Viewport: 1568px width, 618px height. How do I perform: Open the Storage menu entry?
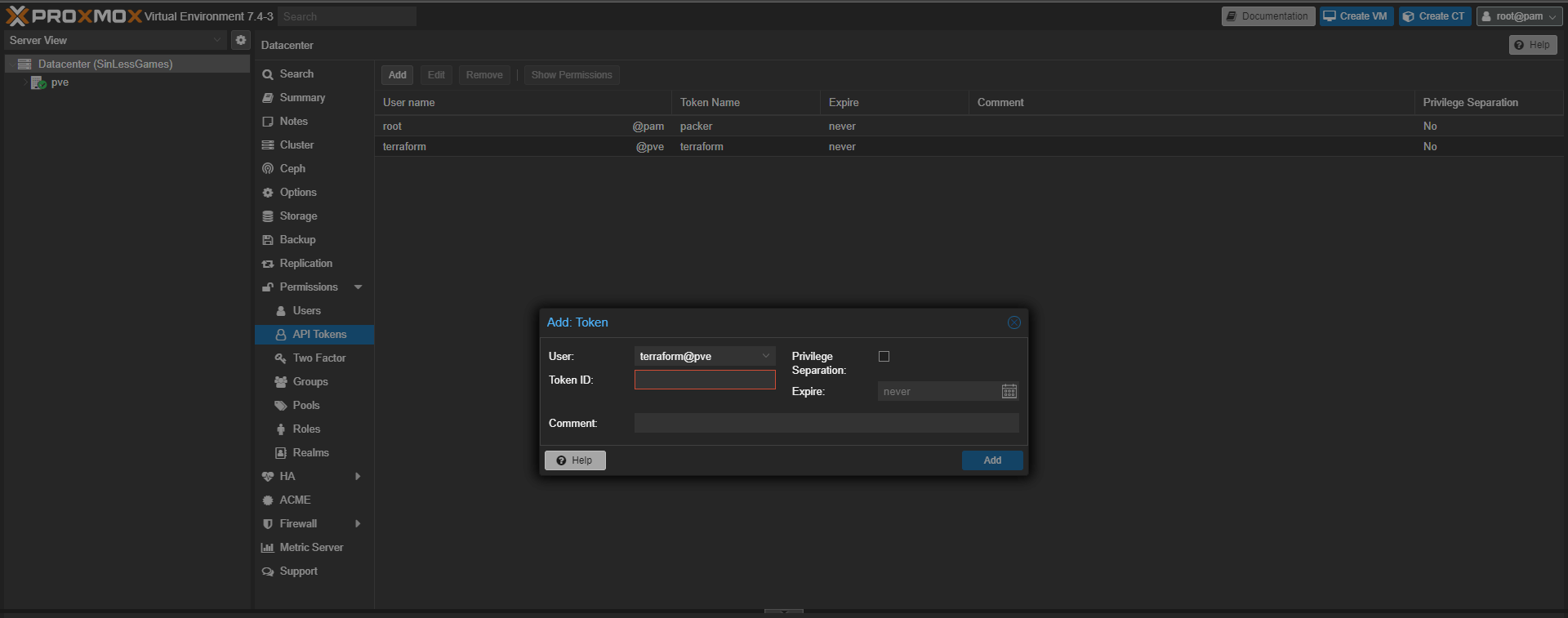point(314,216)
